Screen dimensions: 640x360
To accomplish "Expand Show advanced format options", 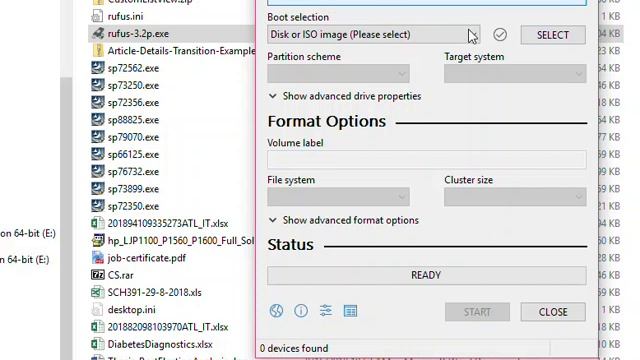I will click(344, 220).
